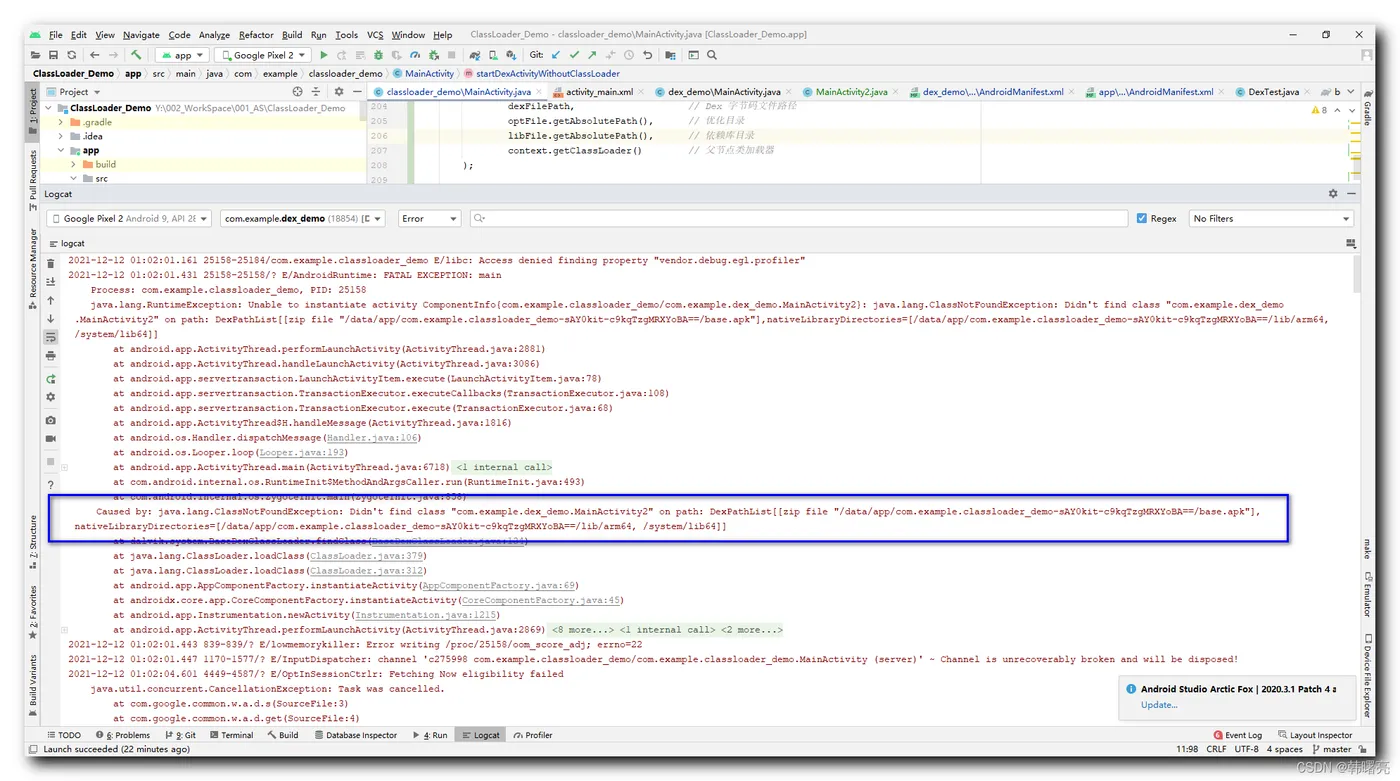
Task: Click the logcat header settings gear icon
Action: tap(51, 397)
